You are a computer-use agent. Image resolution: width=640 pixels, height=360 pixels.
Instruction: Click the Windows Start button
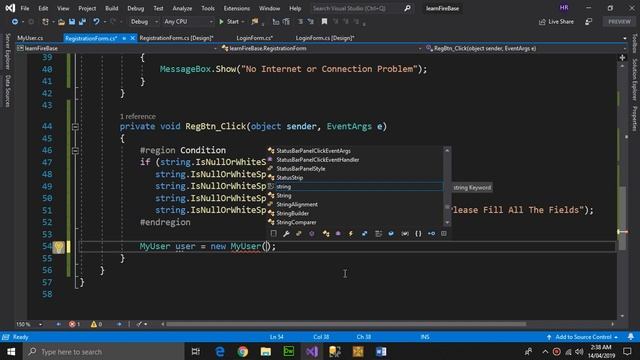click(x=11, y=351)
